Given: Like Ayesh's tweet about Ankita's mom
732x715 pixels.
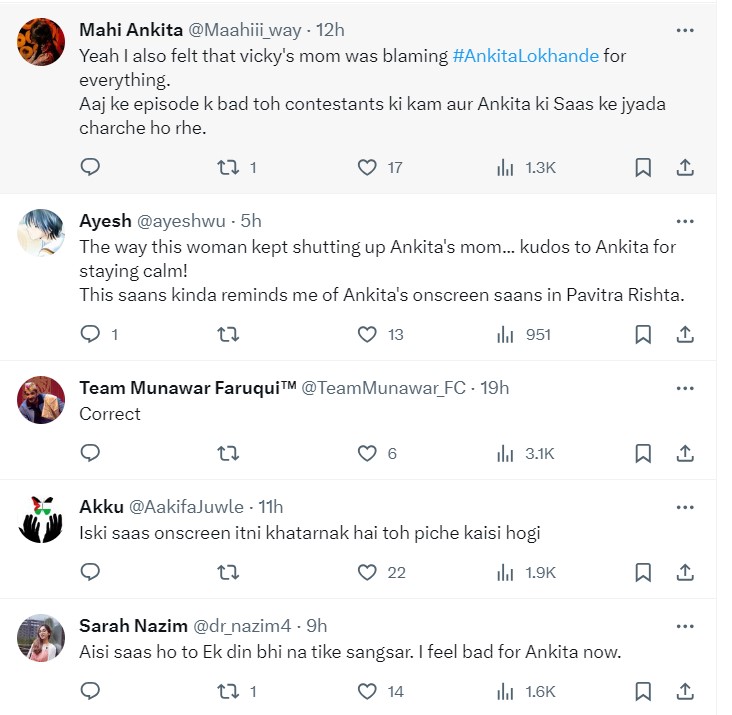Looking at the screenshot, I should pos(368,334).
